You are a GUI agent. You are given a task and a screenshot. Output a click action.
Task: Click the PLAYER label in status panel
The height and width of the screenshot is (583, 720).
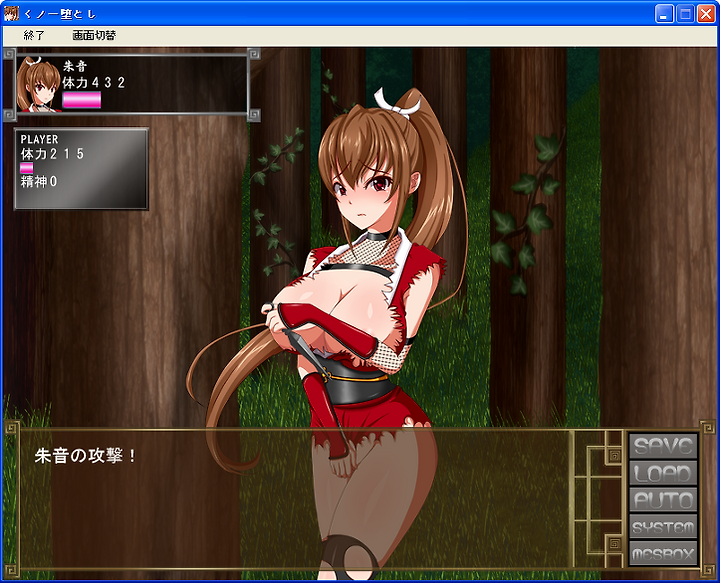click(x=39, y=139)
